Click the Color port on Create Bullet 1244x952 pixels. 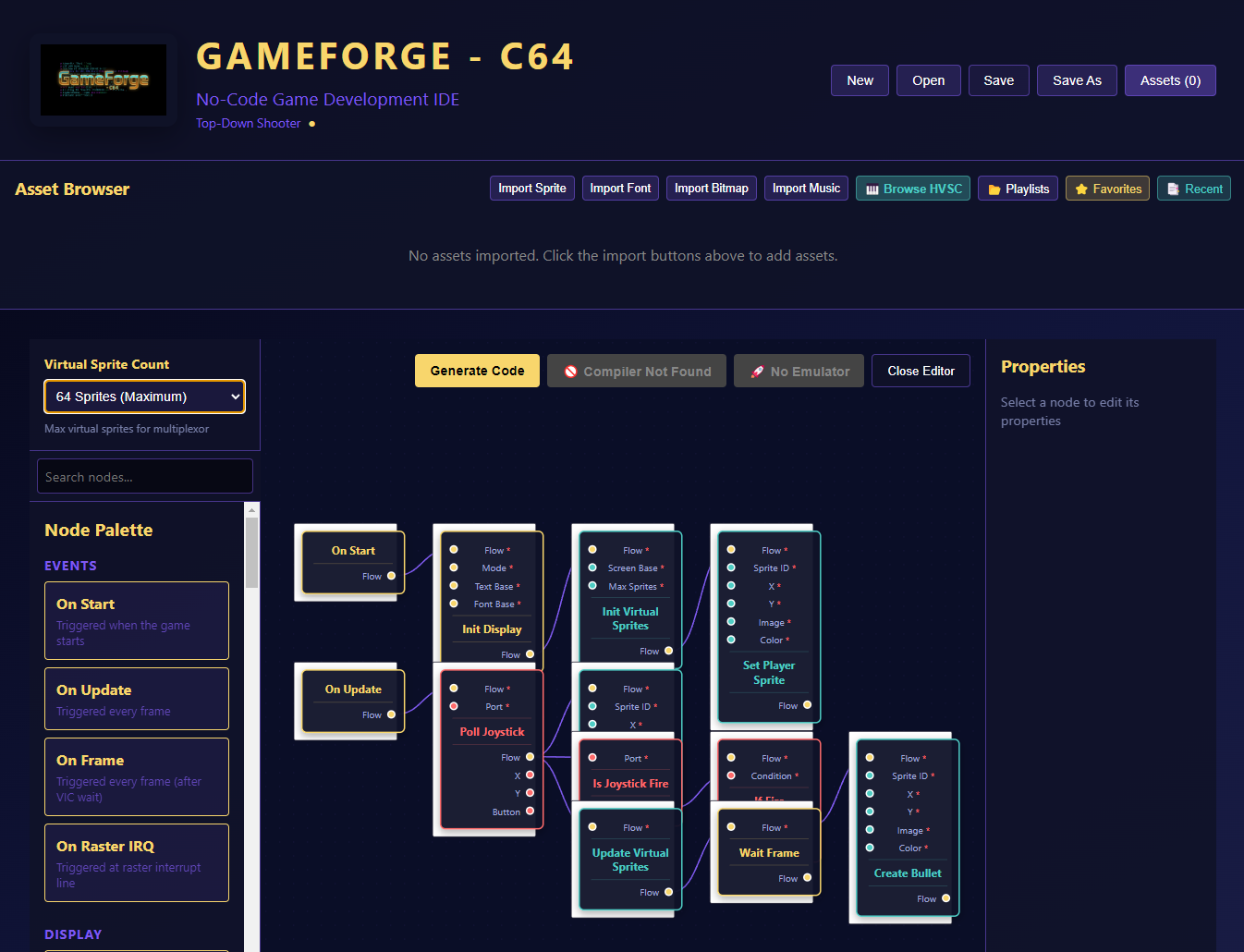[x=870, y=848]
